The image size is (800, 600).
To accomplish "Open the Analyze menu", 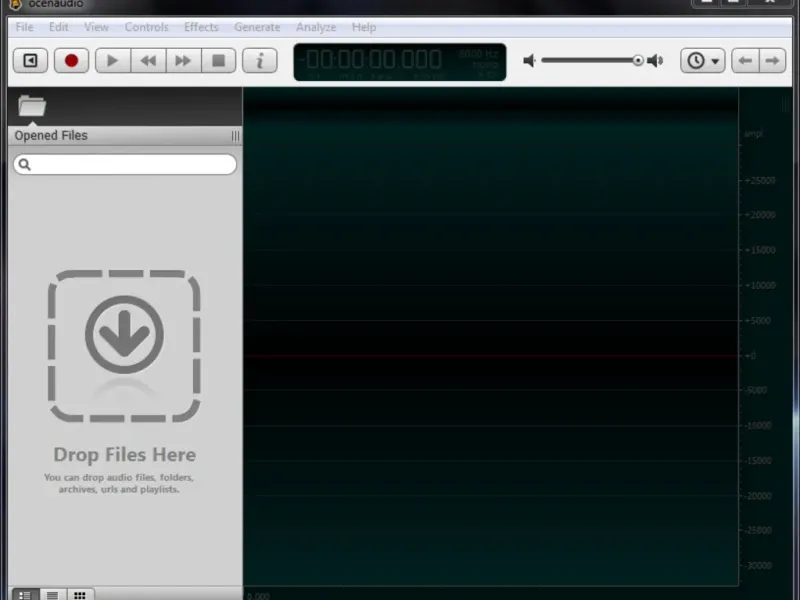I will 316,27.
